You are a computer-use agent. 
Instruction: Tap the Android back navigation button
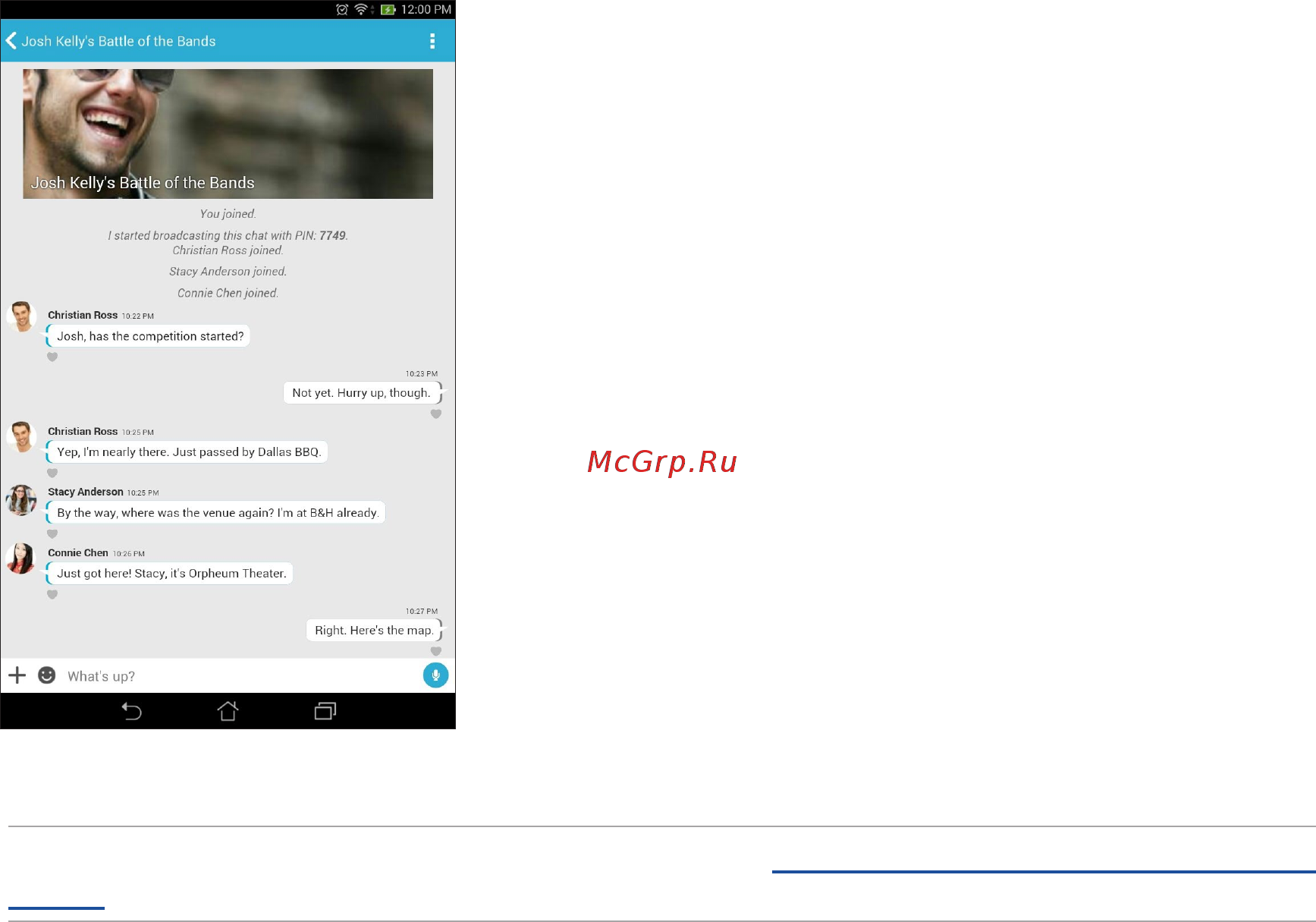tap(132, 711)
